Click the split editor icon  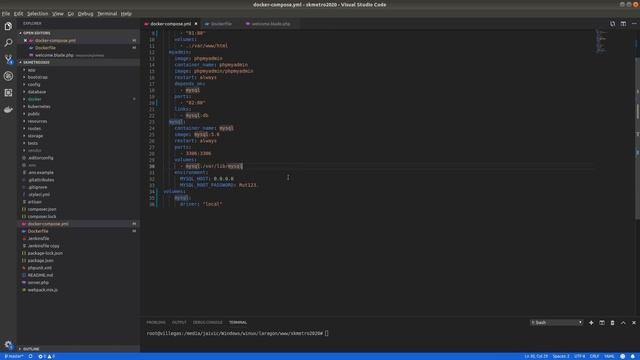(x=623, y=24)
